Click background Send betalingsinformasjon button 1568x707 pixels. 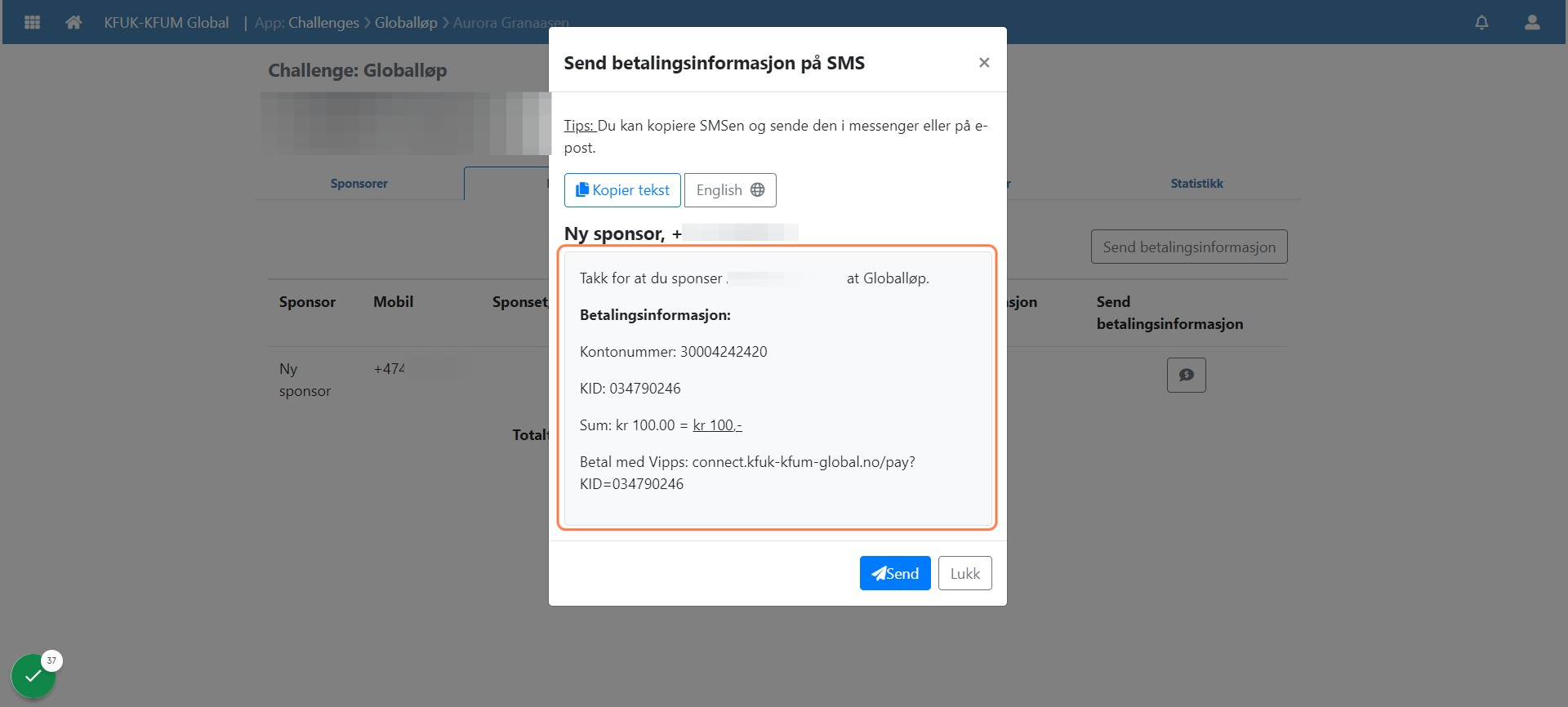pyautogui.click(x=1189, y=247)
